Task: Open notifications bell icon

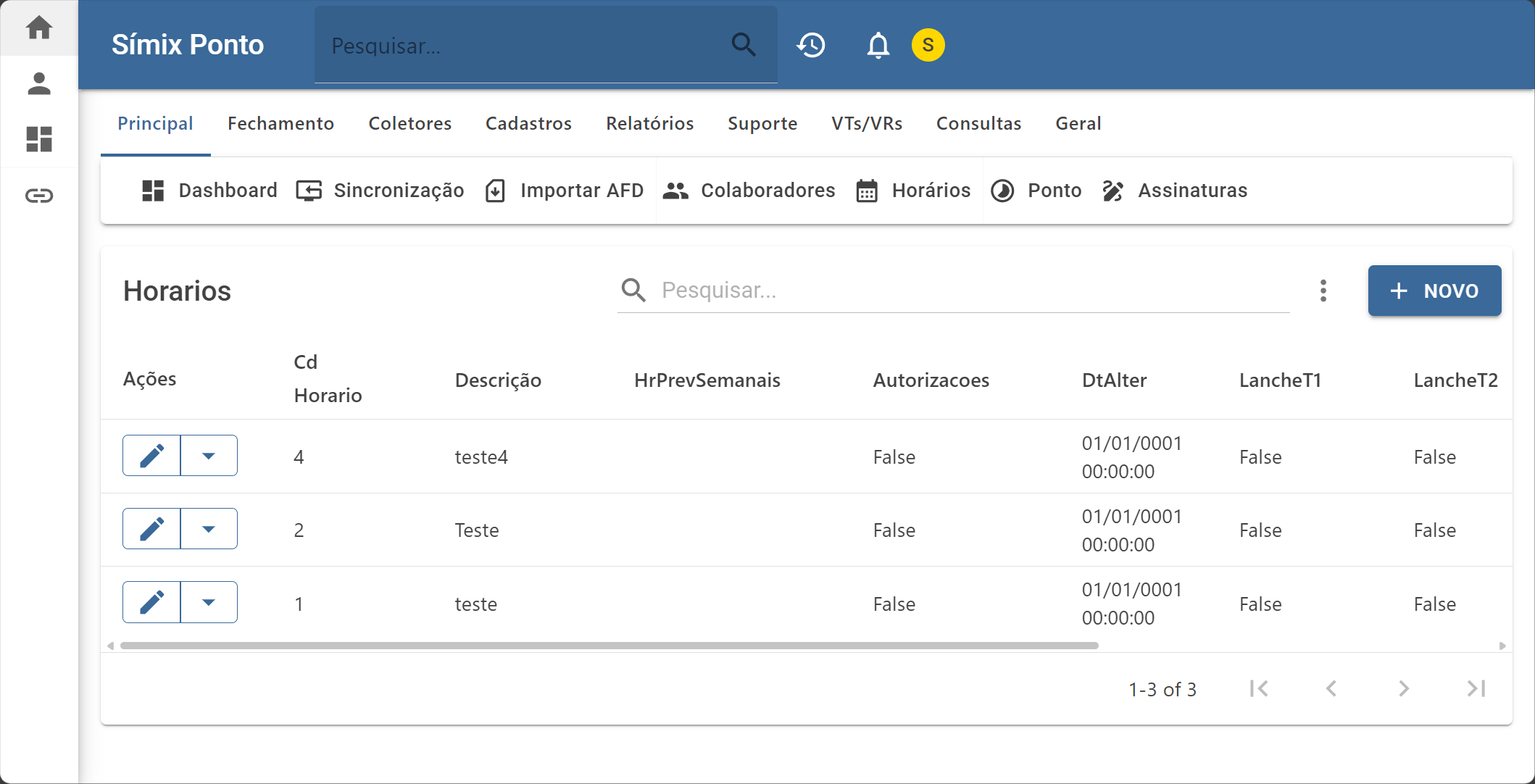Action: [878, 45]
